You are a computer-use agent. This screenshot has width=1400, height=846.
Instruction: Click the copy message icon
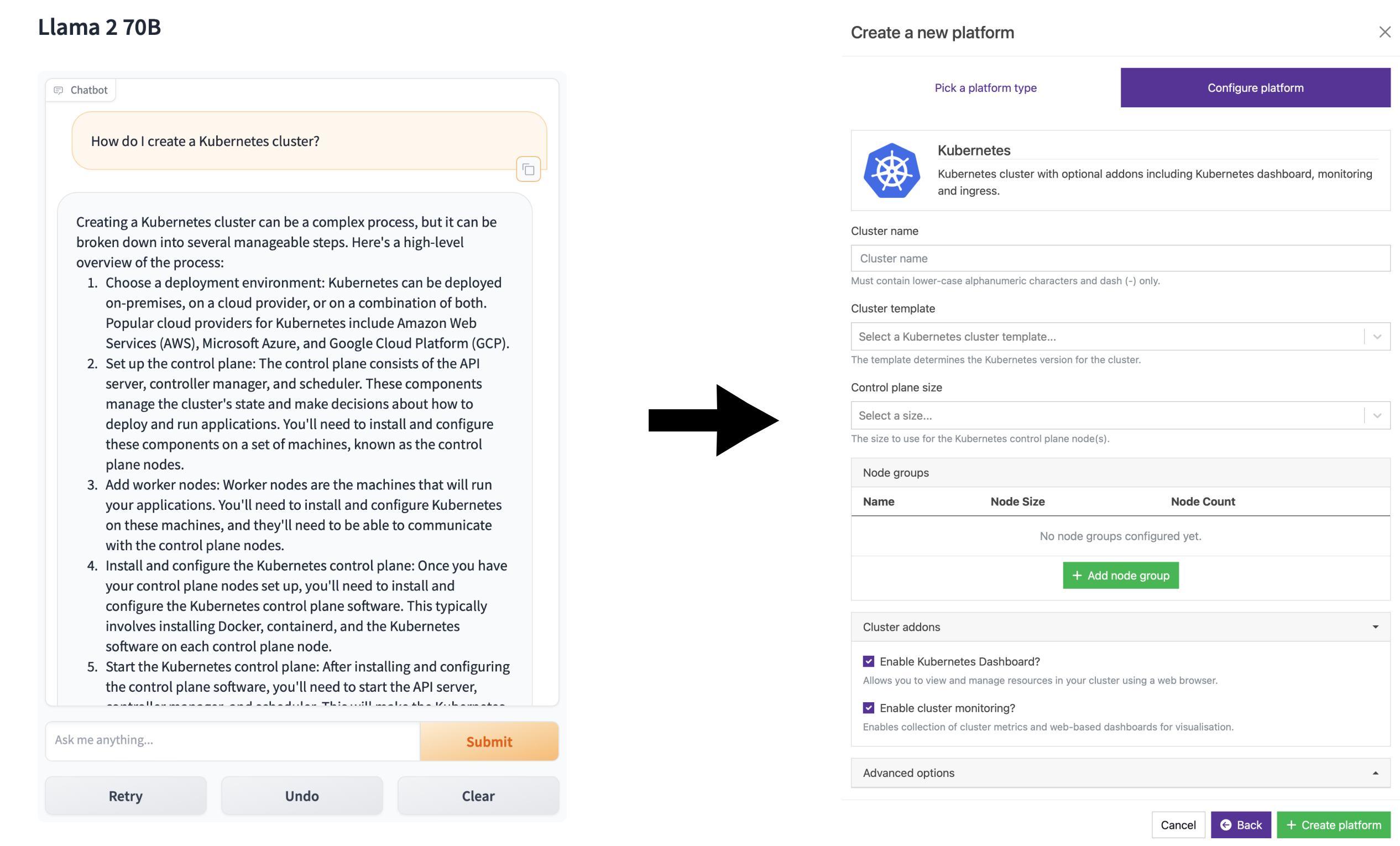pos(529,169)
